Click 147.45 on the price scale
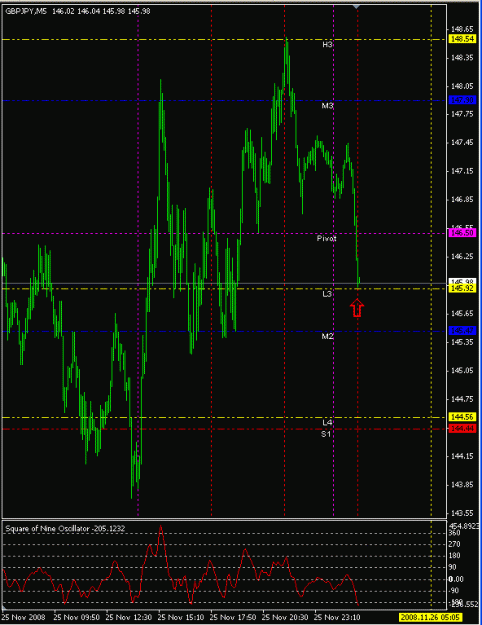Image resolution: width=482 pixels, height=625 pixels. pyautogui.click(x=462, y=143)
